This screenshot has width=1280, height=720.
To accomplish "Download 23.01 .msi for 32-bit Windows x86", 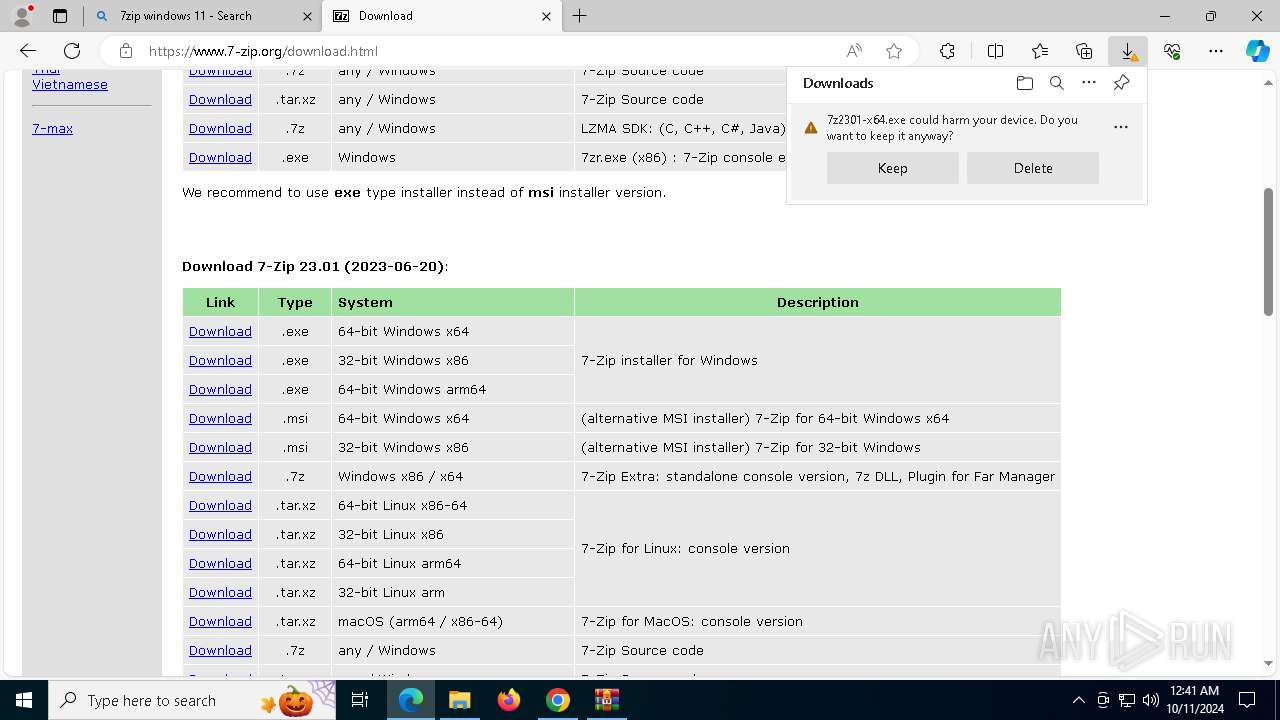I will click(220, 447).
